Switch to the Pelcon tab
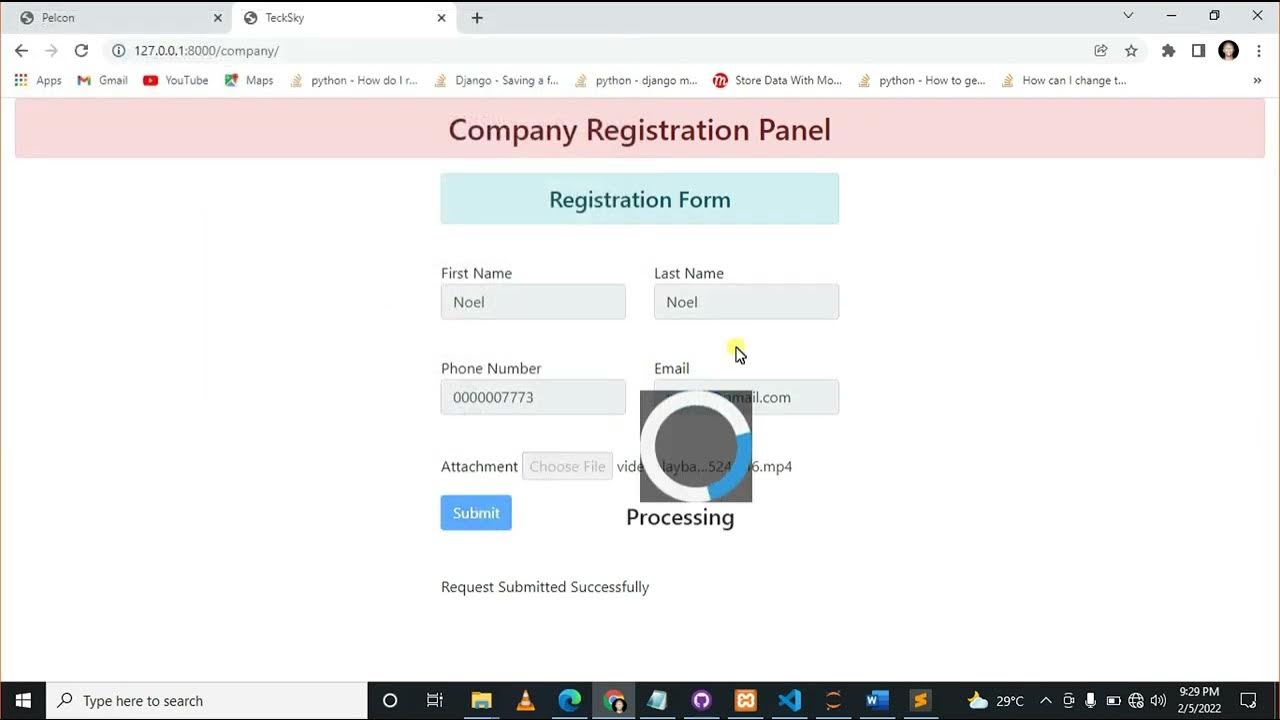Viewport: 1280px width, 720px height. [118, 18]
